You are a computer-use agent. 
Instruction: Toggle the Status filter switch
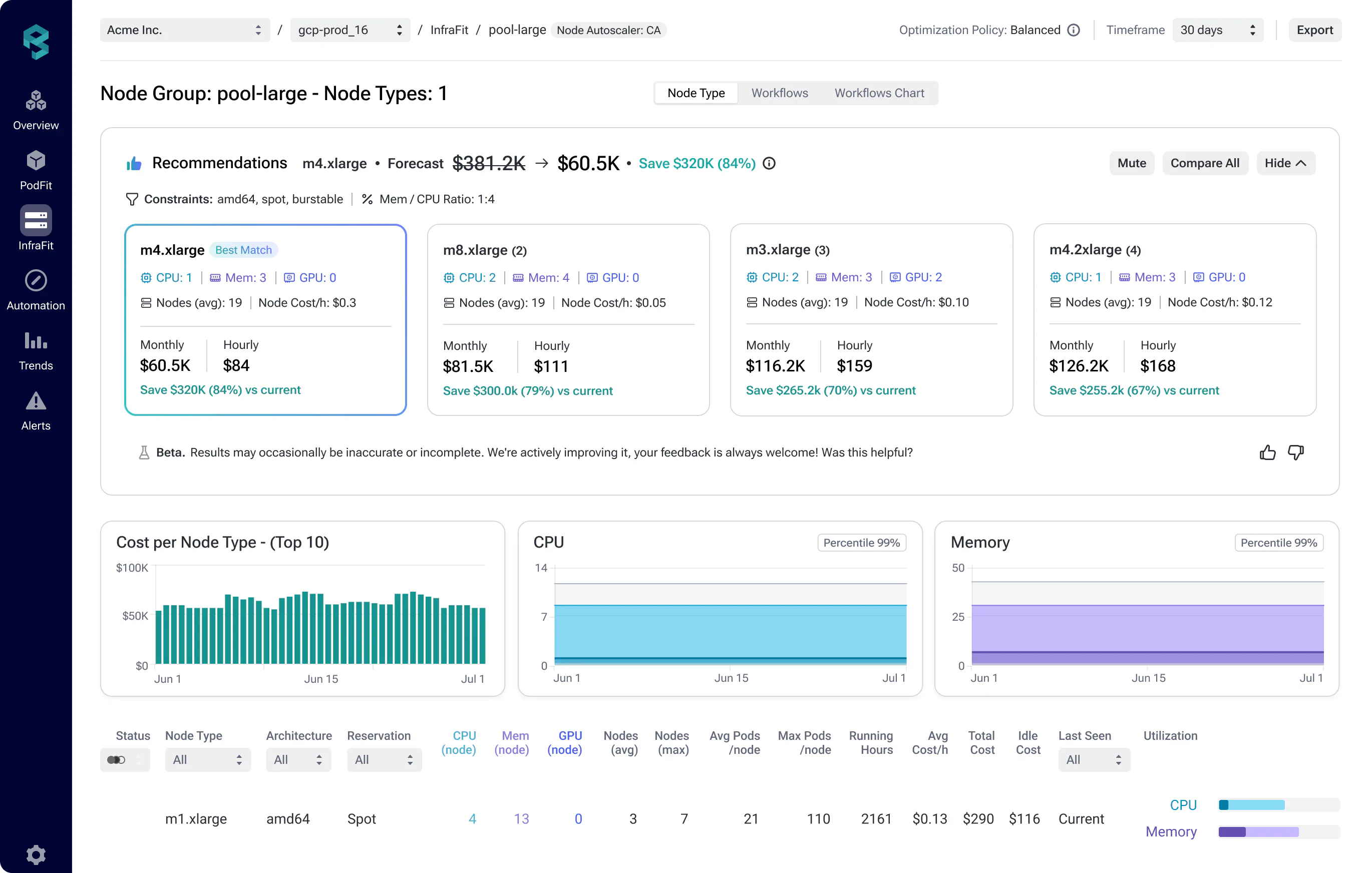tap(116, 760)
